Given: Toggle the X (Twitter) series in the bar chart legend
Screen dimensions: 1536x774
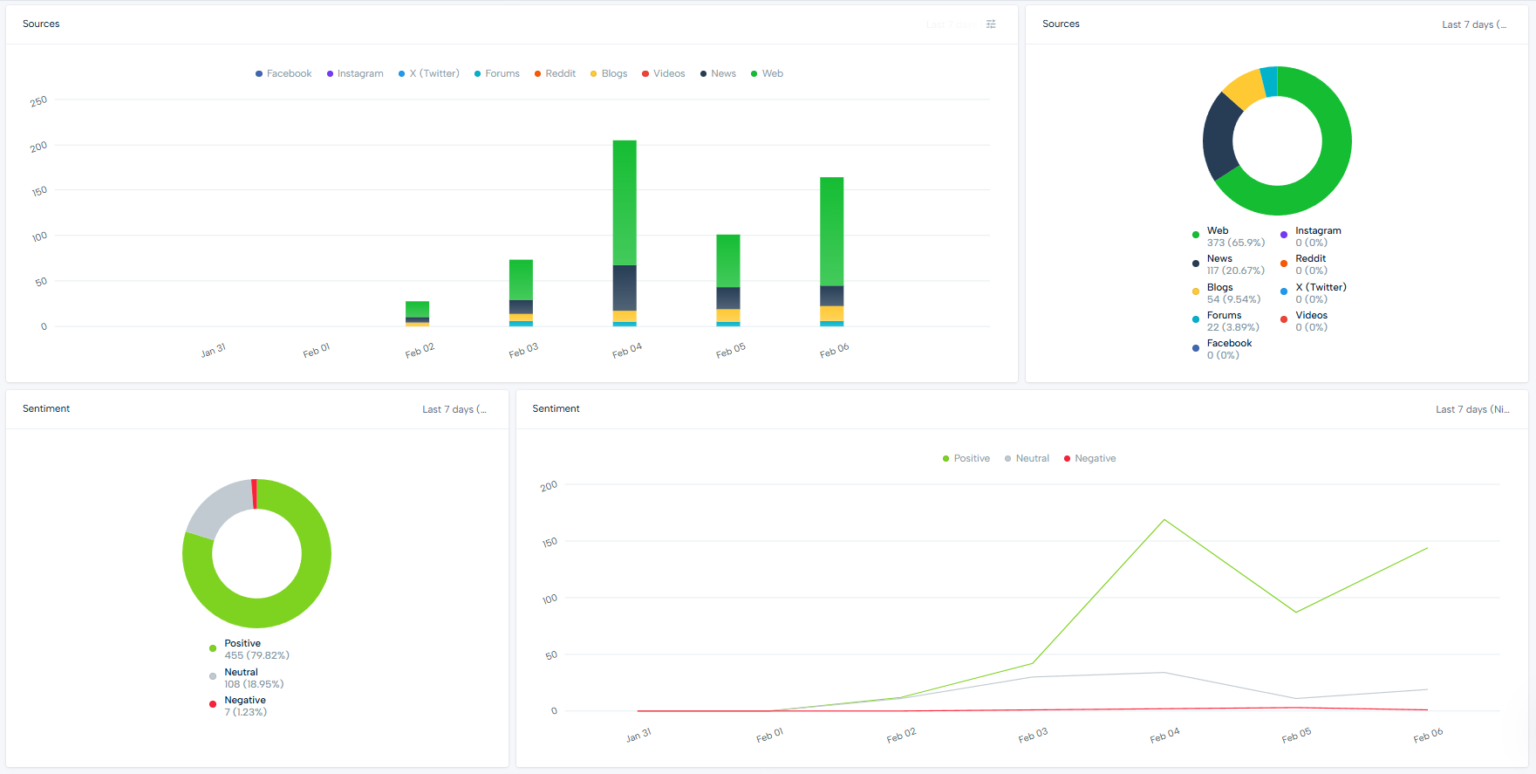Looking at the screenshot, I should pos(402,73).
